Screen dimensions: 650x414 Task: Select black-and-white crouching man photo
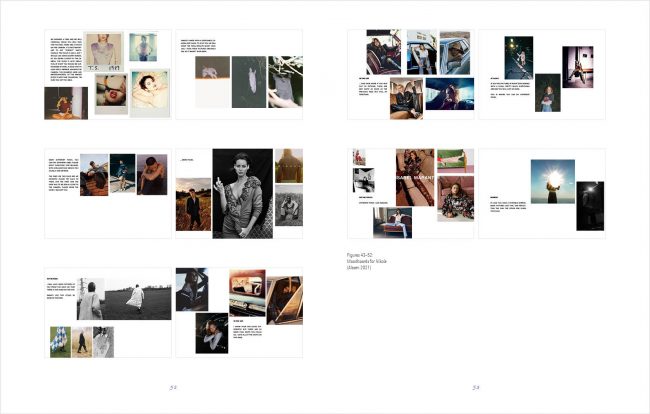(289, 205)
